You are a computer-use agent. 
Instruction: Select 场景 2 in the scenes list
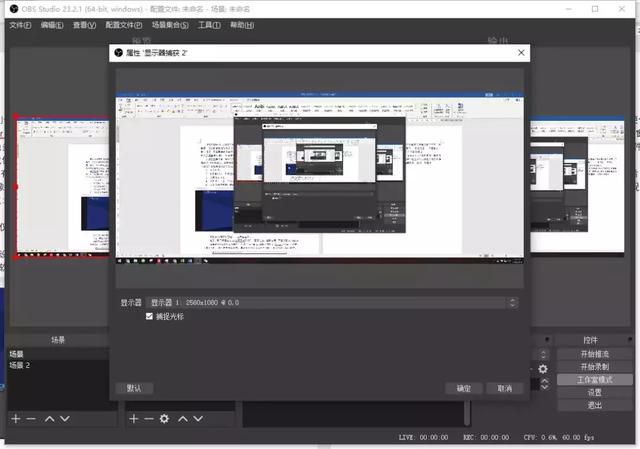(58, 365)
